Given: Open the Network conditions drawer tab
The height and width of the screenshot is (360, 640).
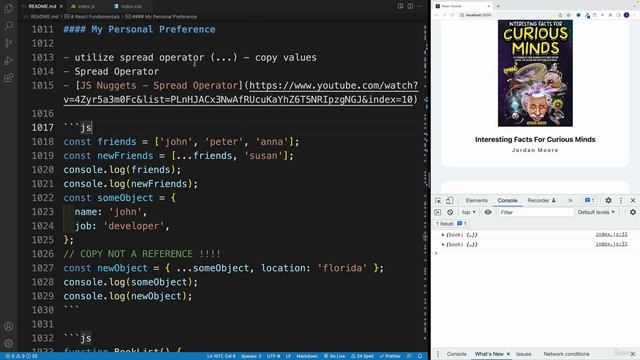Looking at the screenshot, I should click(566, 354).
